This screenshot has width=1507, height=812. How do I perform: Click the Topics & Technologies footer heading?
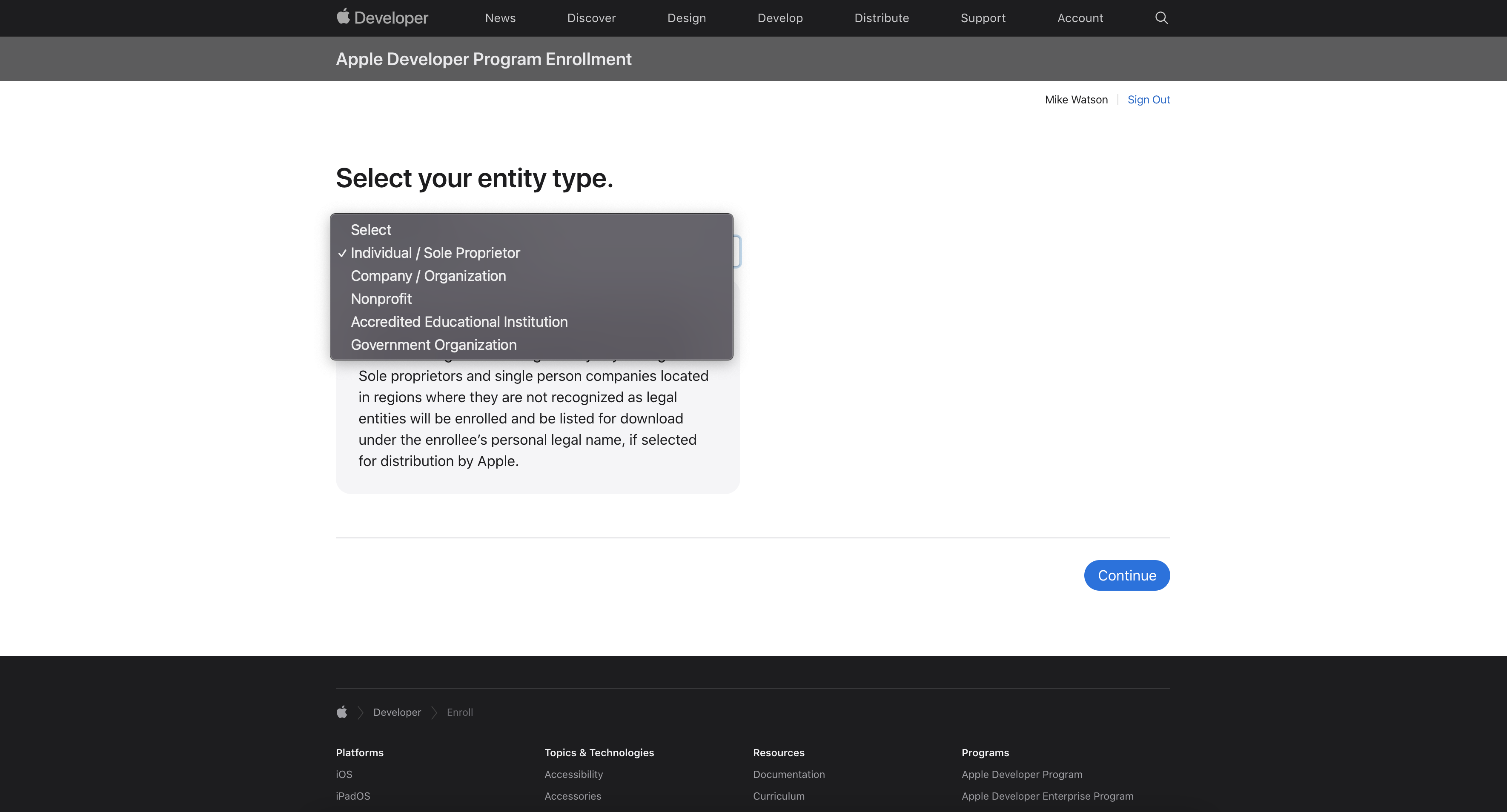[599, 752]
